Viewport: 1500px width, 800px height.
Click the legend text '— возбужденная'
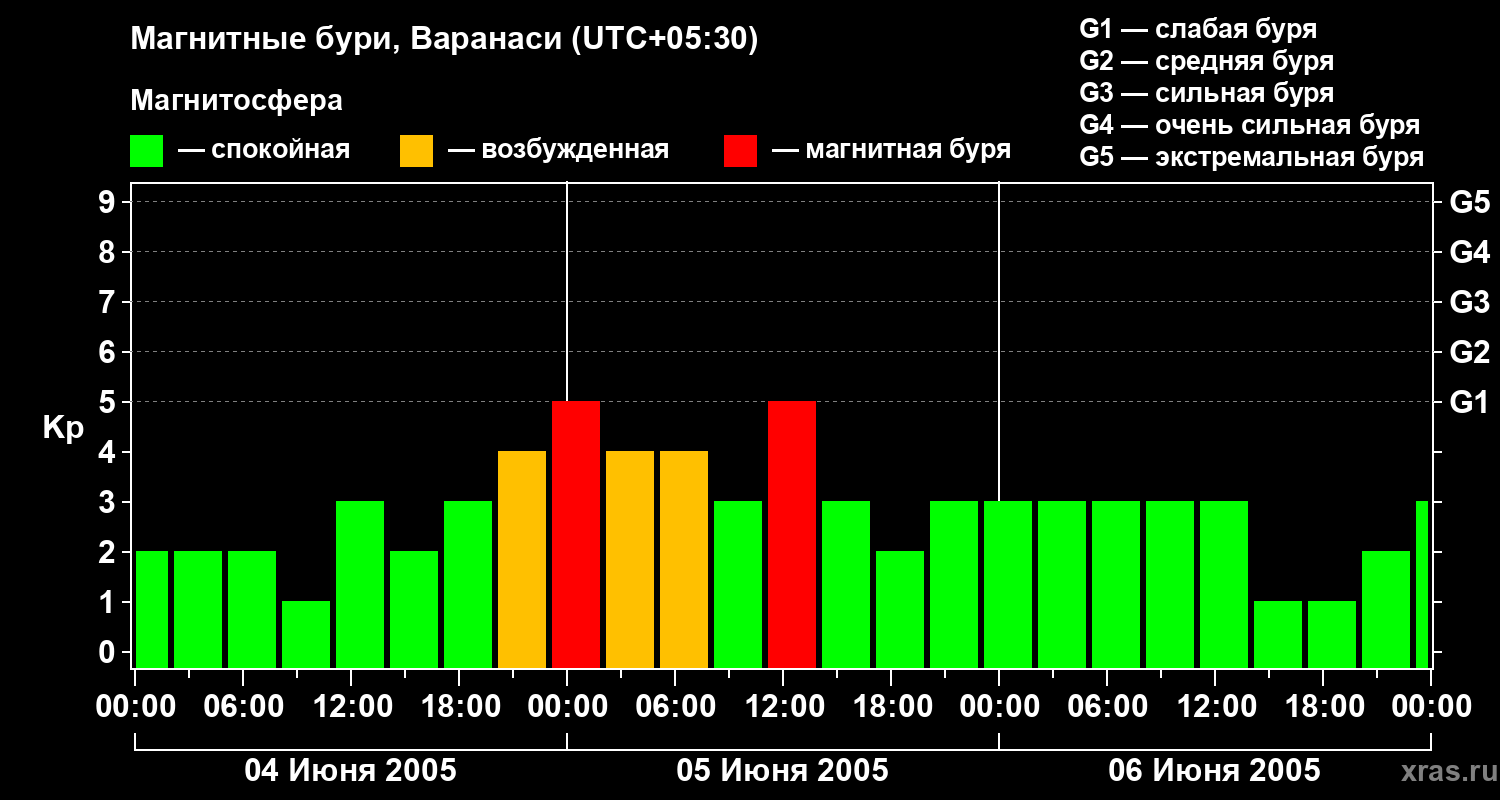[558, 150]
